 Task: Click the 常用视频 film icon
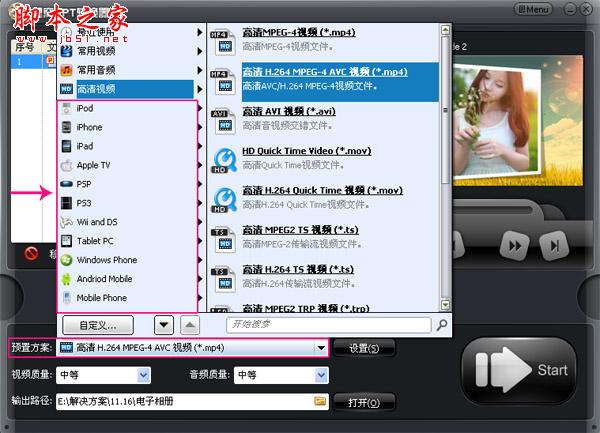[x=67, y=51]
